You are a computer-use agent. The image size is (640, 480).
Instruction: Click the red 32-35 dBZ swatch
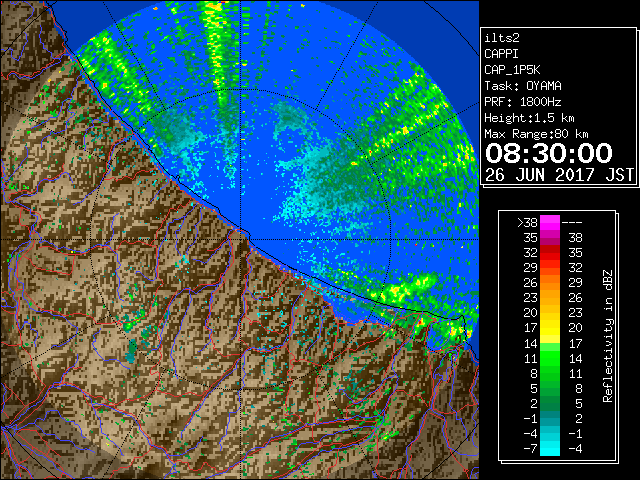tap(550, 253)
